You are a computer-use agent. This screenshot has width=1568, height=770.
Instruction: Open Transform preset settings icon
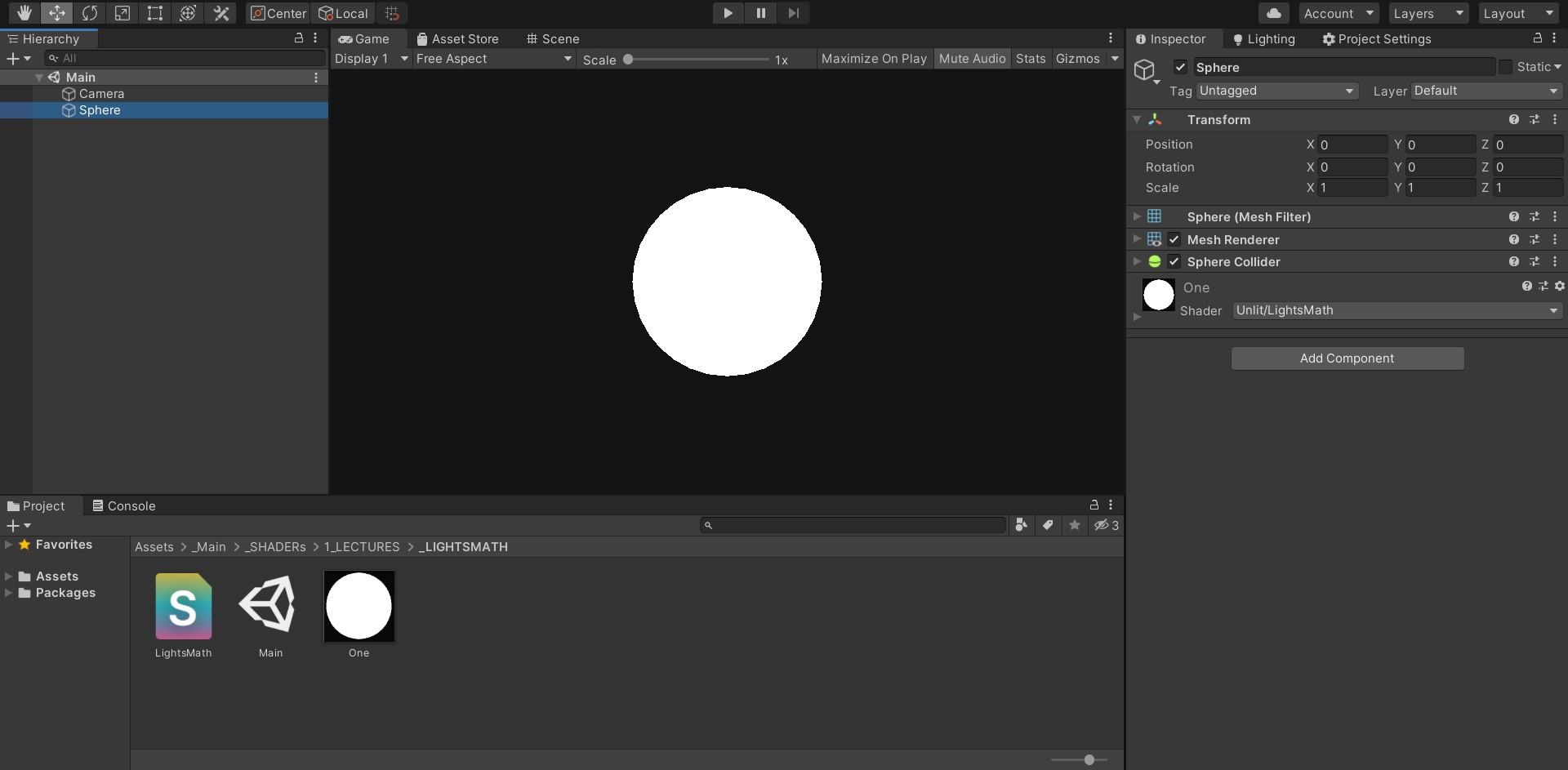1535,119
